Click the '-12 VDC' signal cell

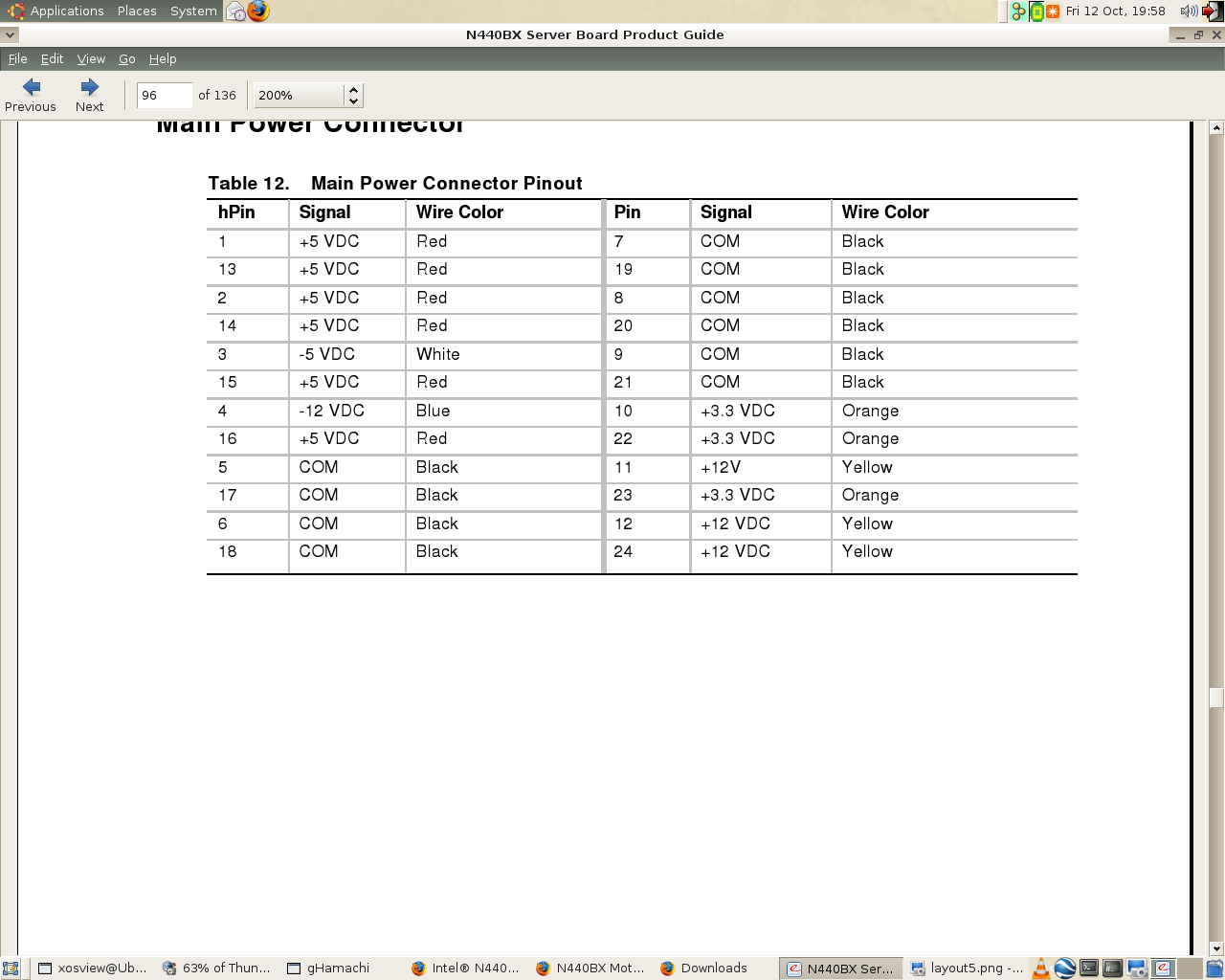331,411
